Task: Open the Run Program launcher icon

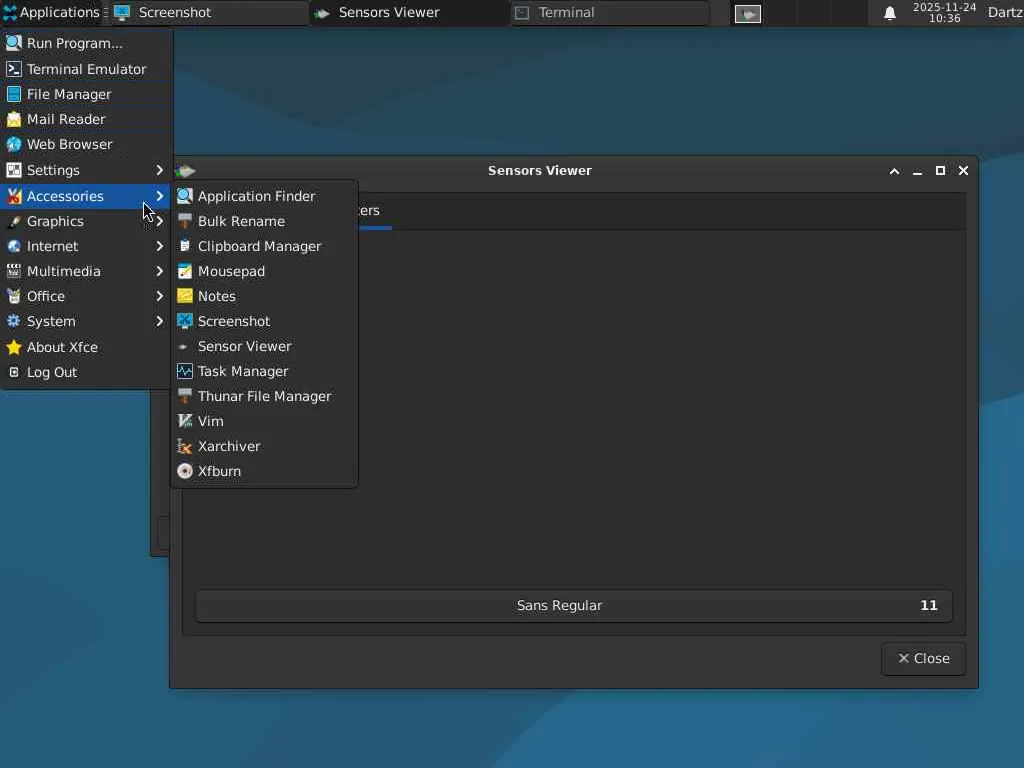Action: (x=14, y=43)
